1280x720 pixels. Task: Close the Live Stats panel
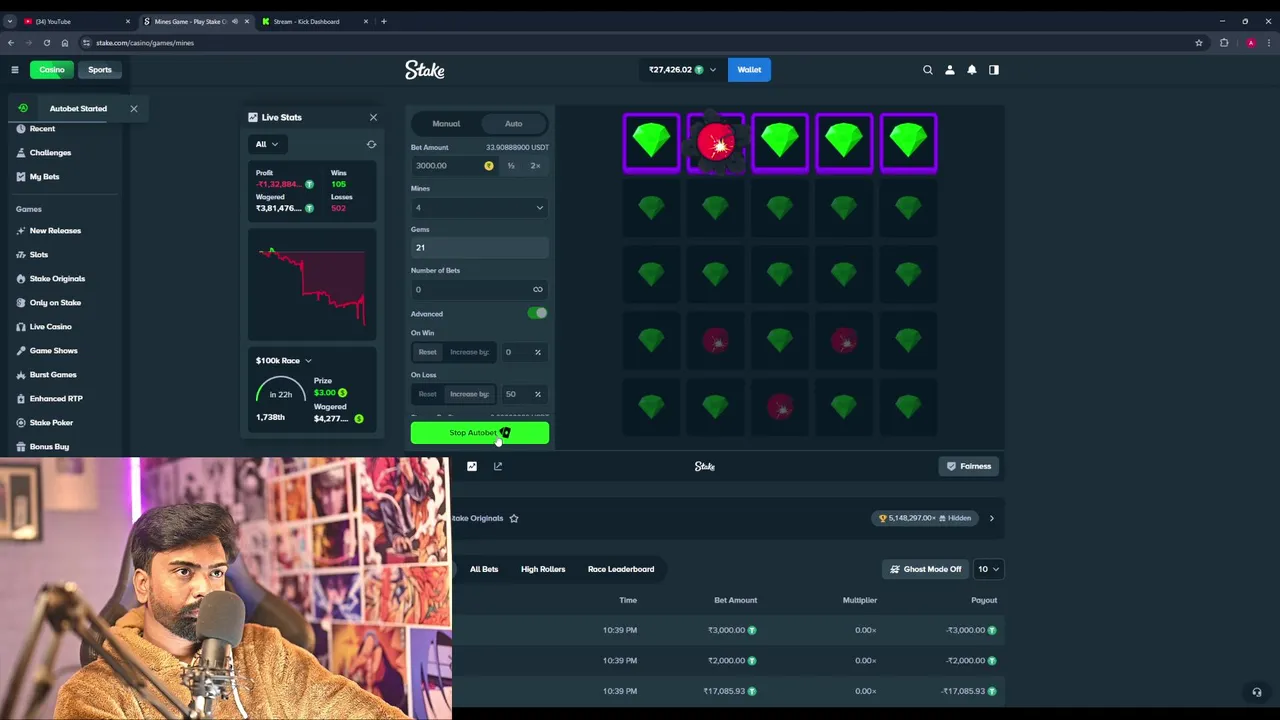(373, 117)
